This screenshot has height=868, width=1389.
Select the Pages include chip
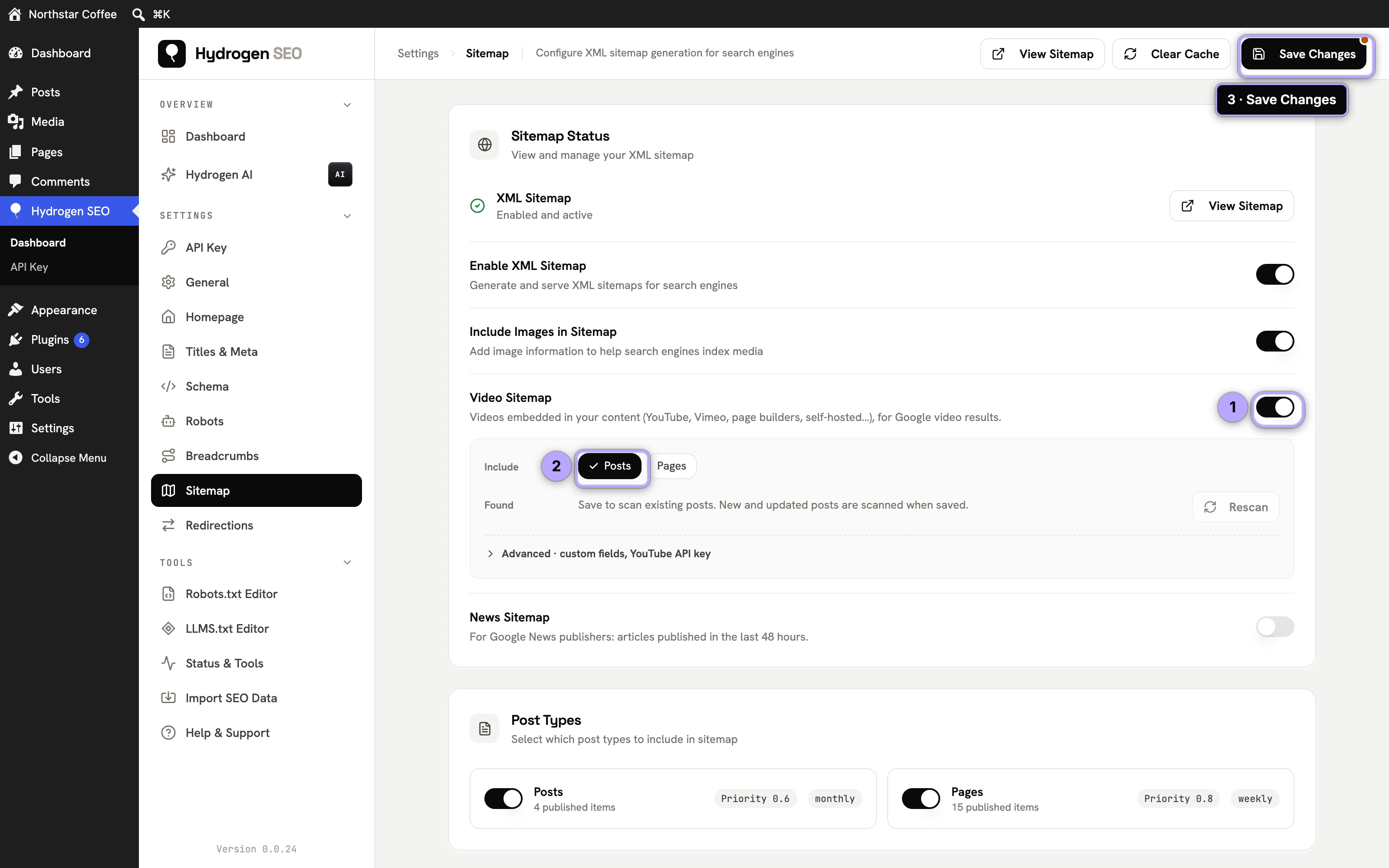point(671,466)
